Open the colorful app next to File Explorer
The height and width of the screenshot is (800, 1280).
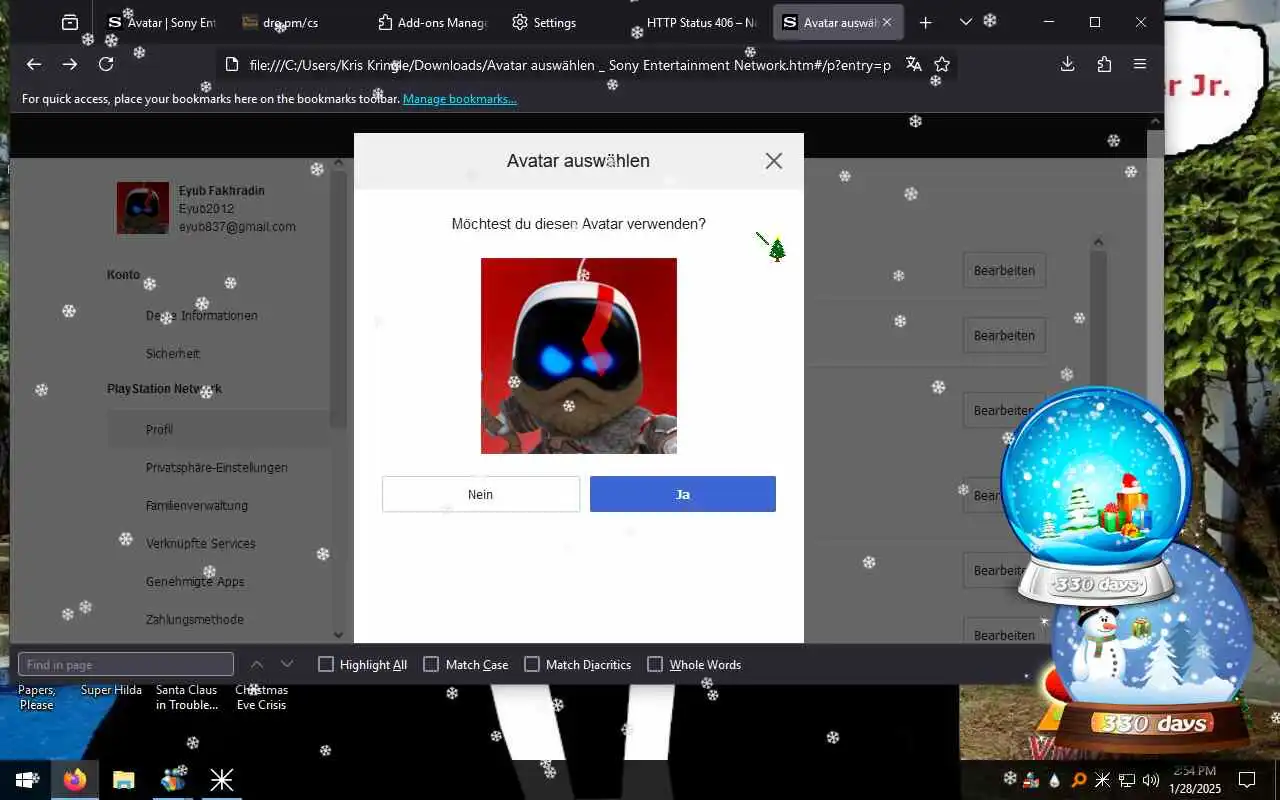coord(172,780)
